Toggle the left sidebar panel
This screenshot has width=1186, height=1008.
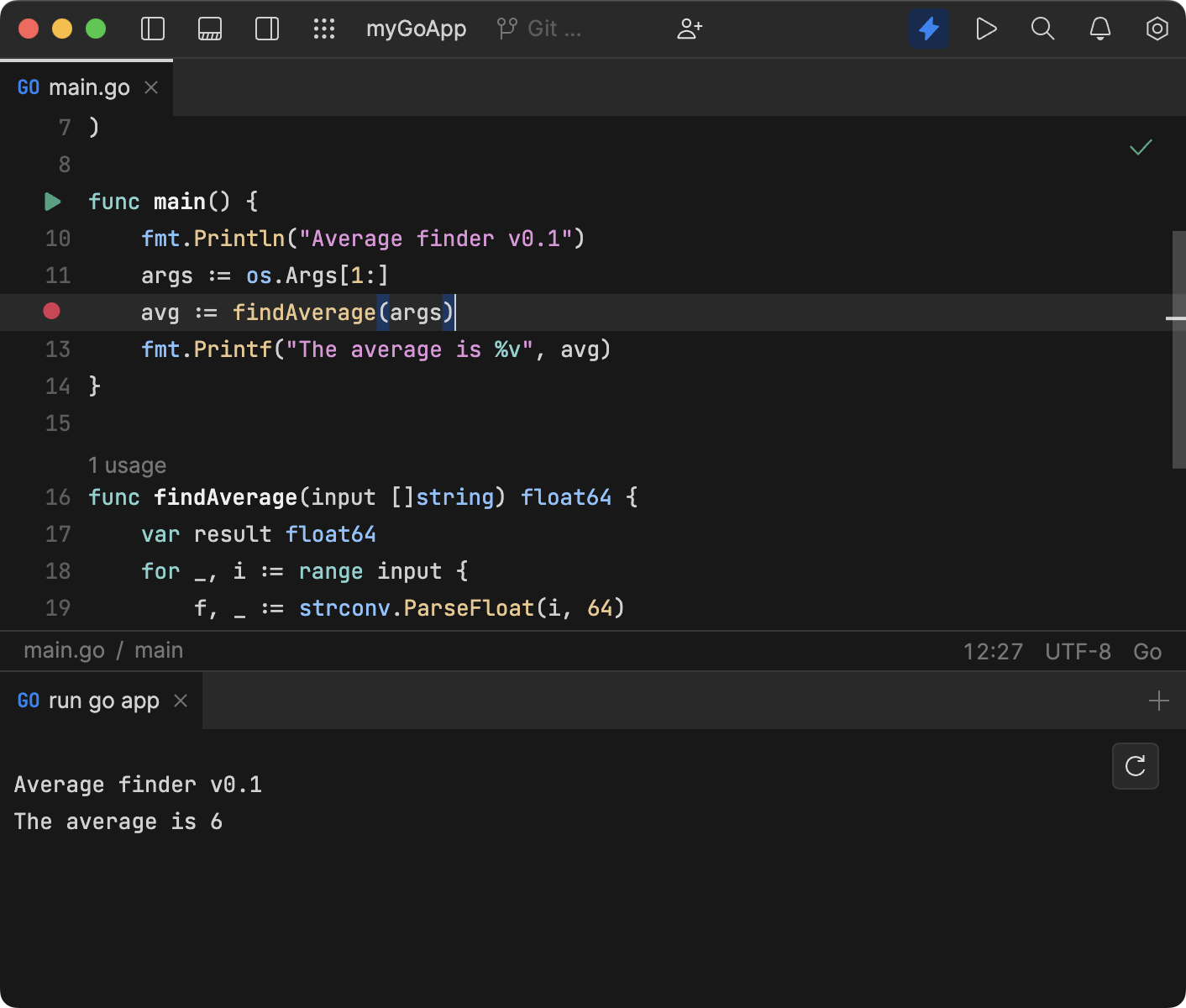pos(152,28)
